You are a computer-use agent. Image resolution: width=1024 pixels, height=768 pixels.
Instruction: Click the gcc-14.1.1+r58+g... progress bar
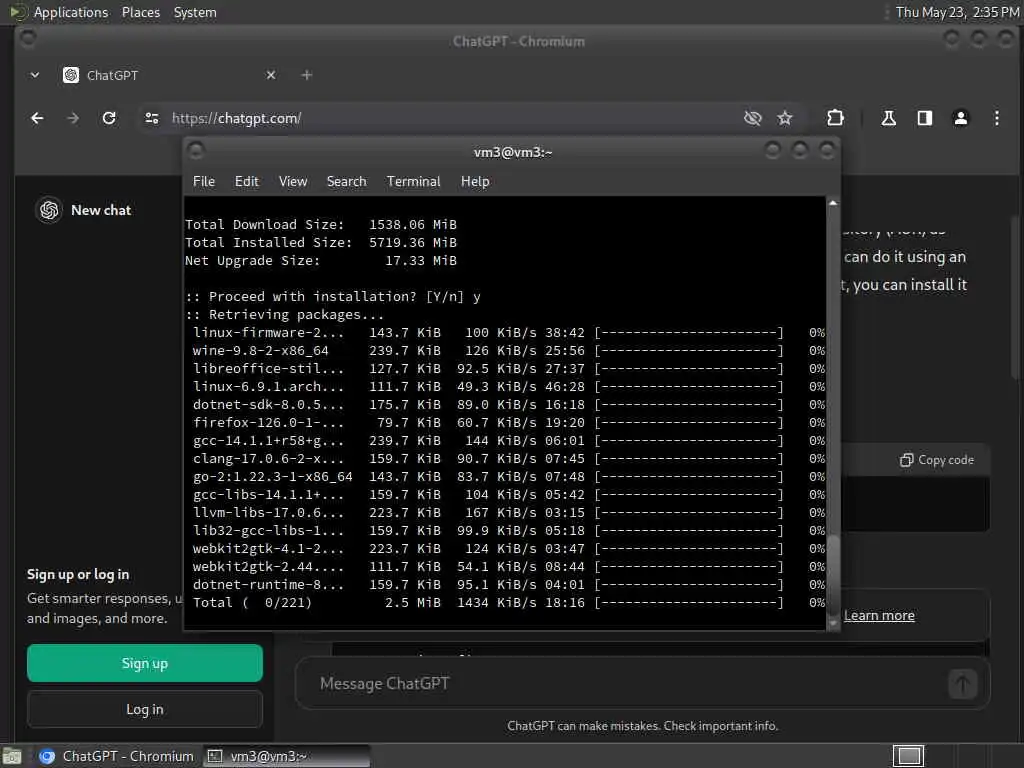[x=689, y=441]
